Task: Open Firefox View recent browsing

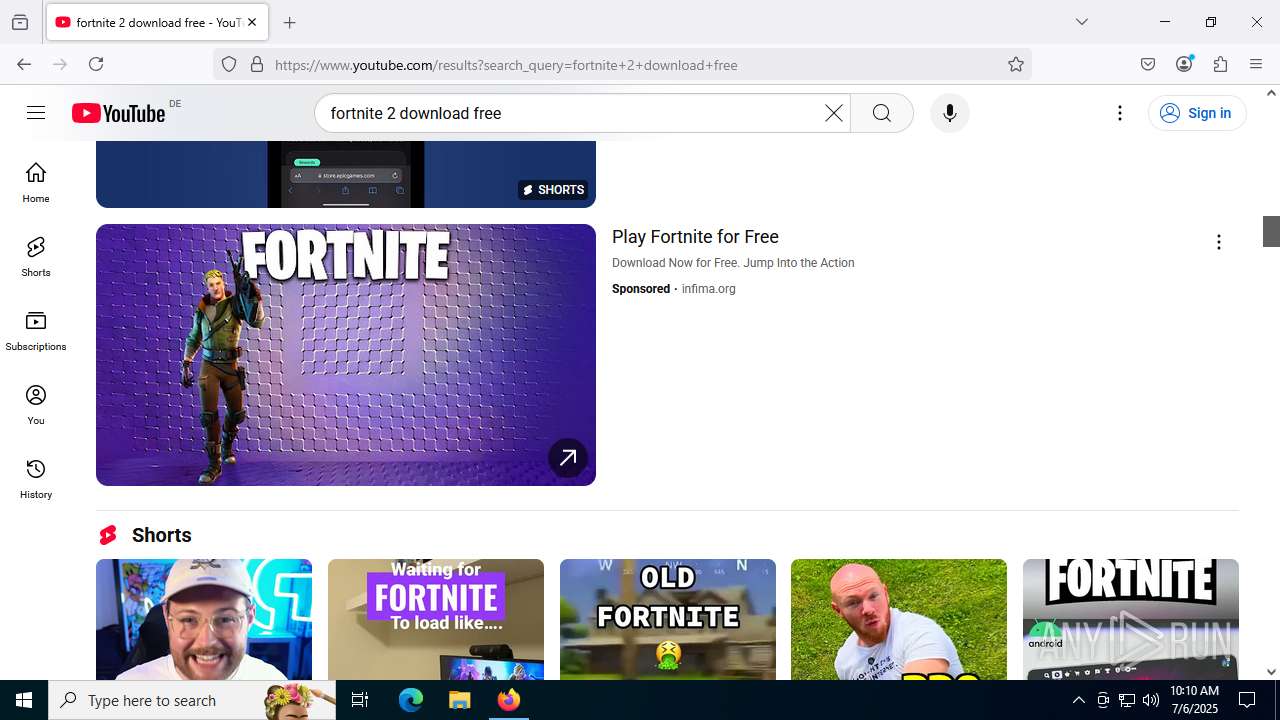Action: [20, 22]
